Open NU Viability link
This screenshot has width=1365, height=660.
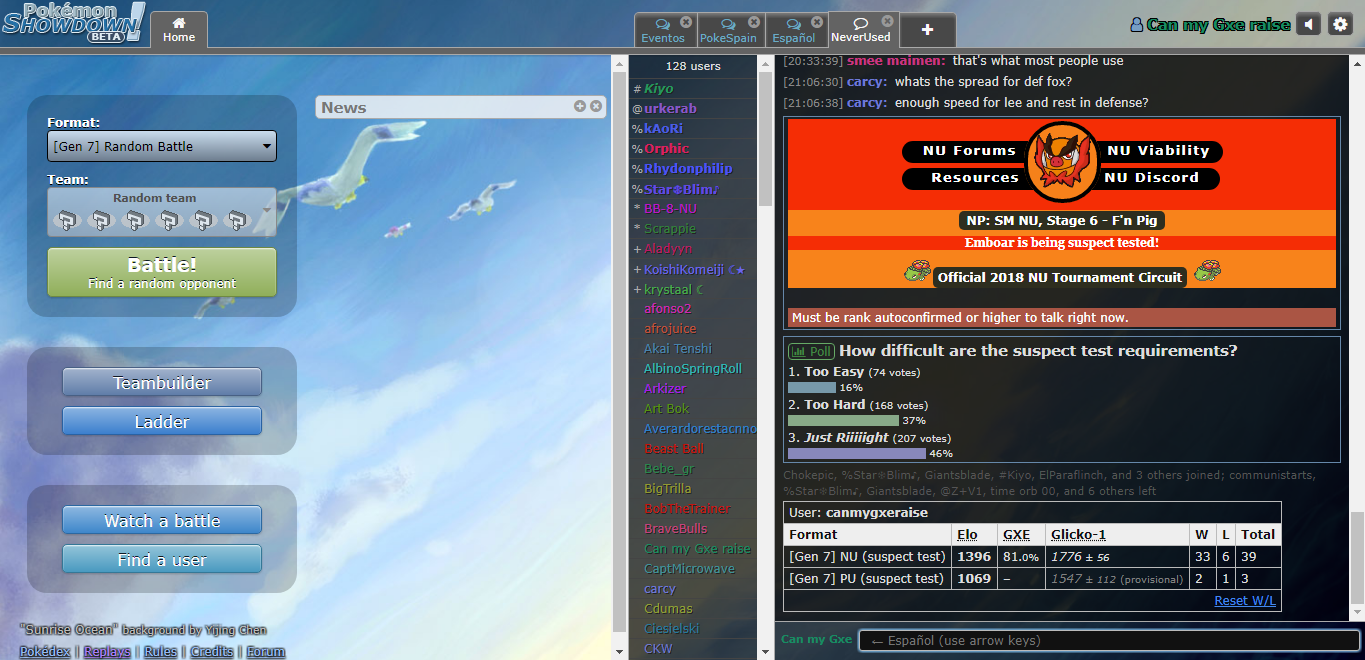pyautogui.click(x=1158, y=151)
